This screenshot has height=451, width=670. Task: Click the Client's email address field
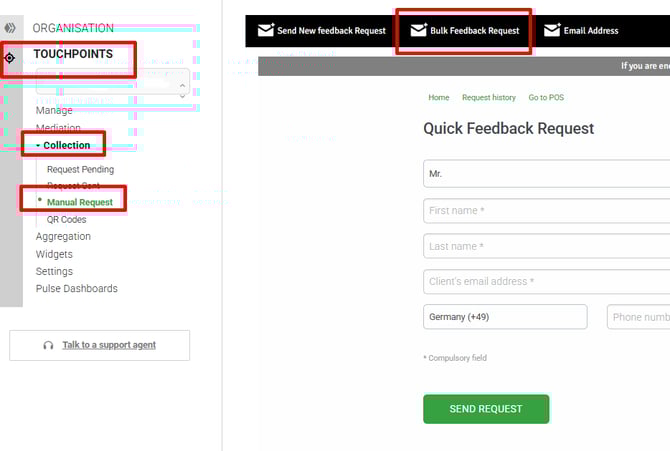[545, 282]
